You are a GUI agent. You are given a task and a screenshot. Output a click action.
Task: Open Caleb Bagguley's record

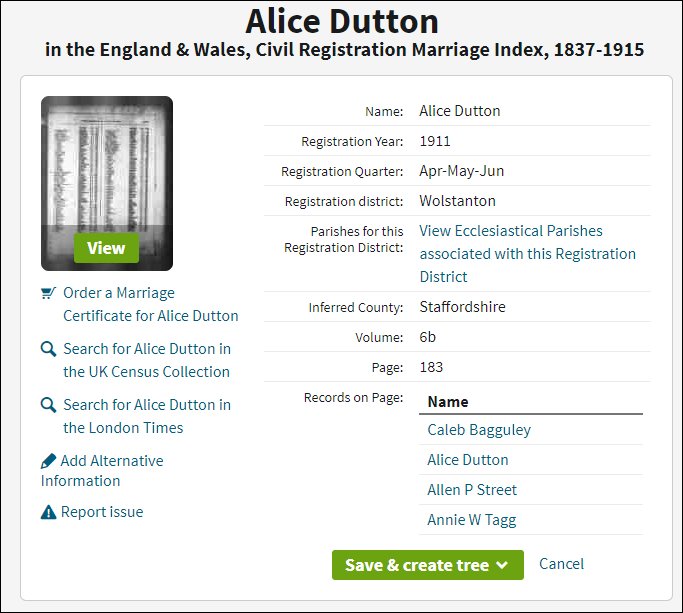click(x=479, y=430)
